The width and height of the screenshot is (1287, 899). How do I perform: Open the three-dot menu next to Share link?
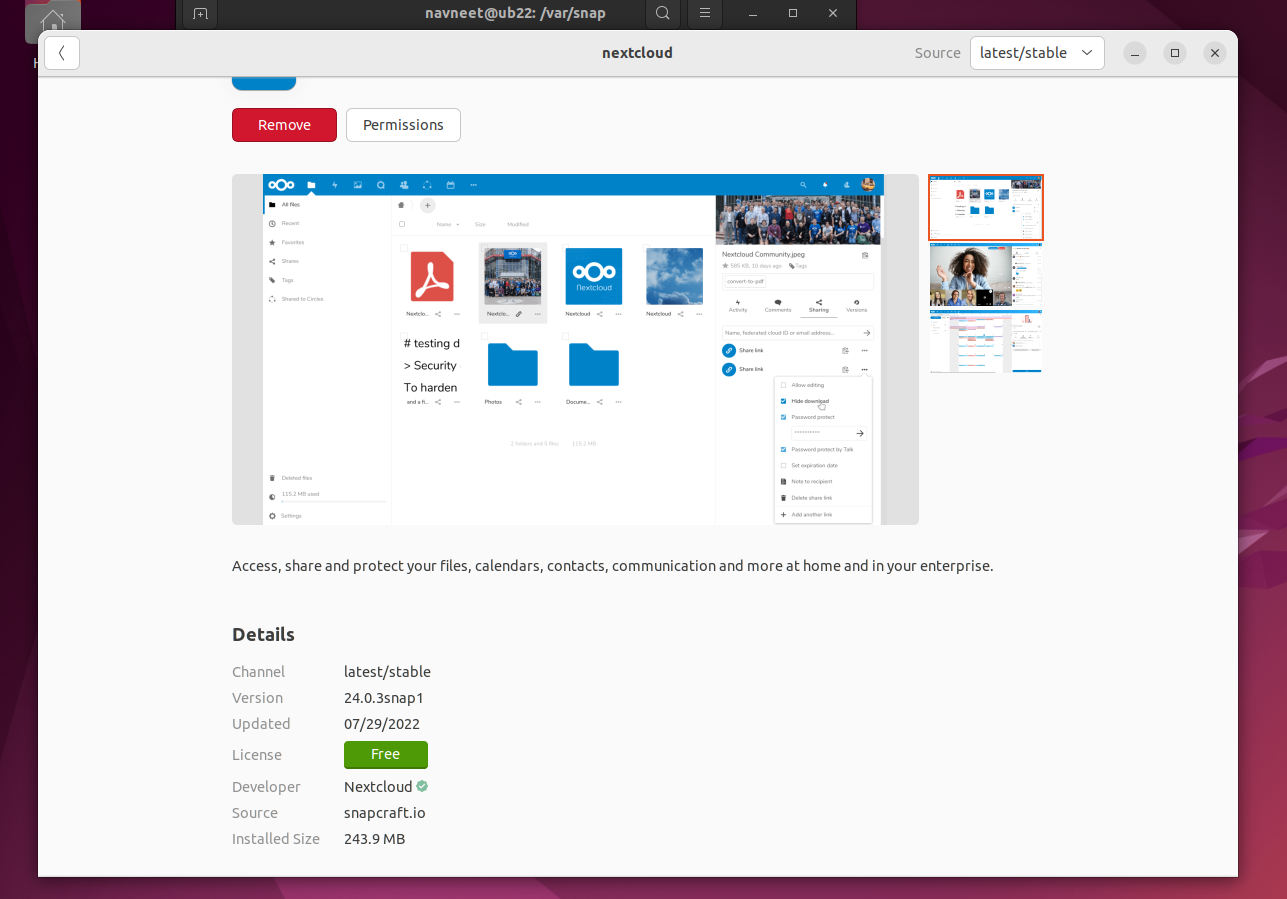tap(864, 351)
